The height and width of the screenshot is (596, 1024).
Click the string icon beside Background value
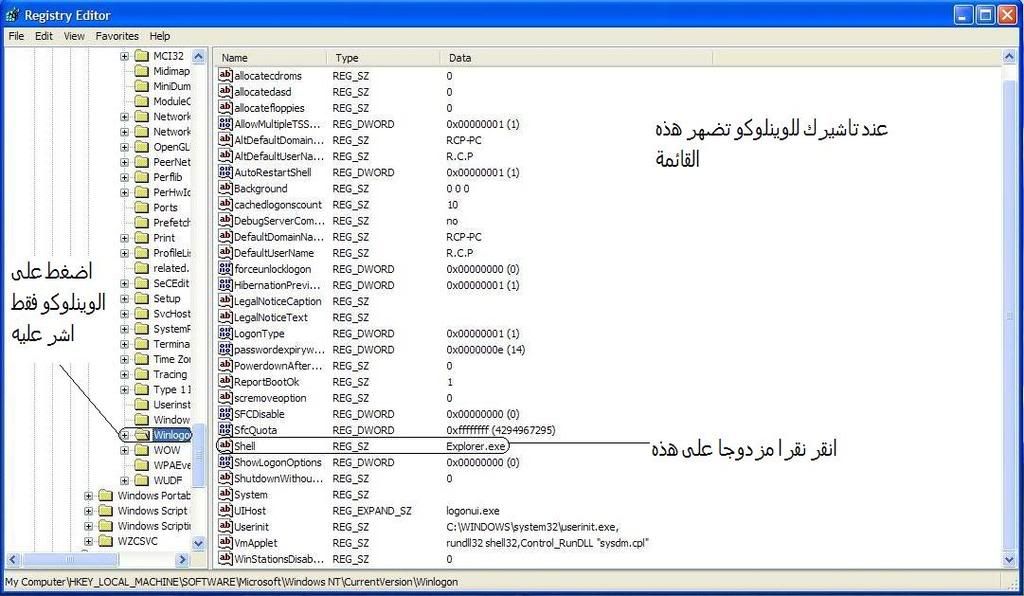(x=225, y=188)
